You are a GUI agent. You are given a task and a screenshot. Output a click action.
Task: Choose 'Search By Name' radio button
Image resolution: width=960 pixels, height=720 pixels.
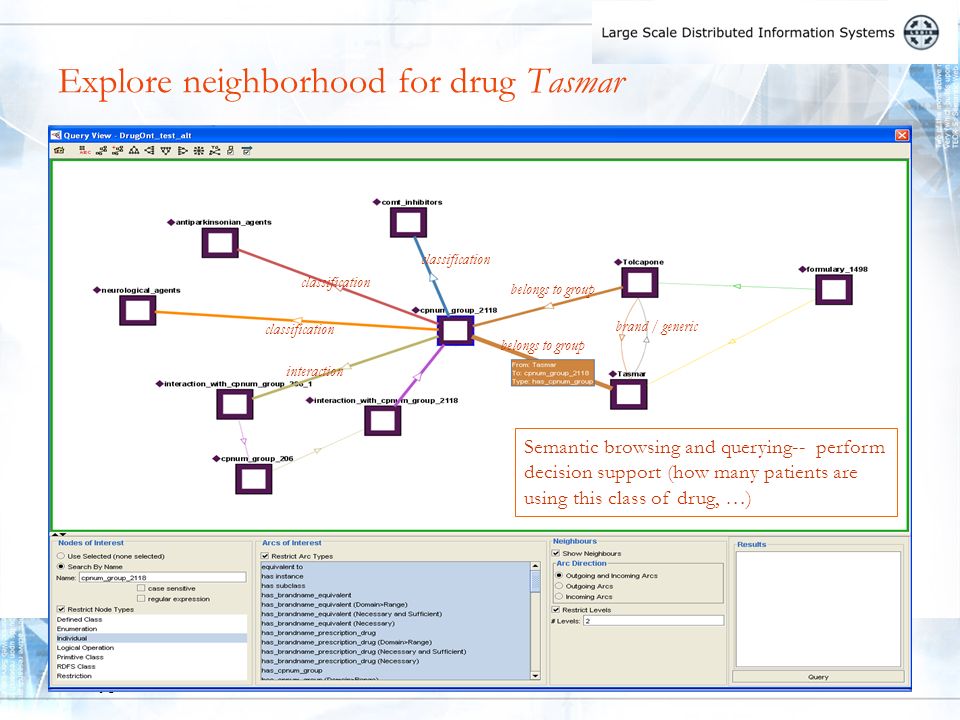click(x=61, y=566)
